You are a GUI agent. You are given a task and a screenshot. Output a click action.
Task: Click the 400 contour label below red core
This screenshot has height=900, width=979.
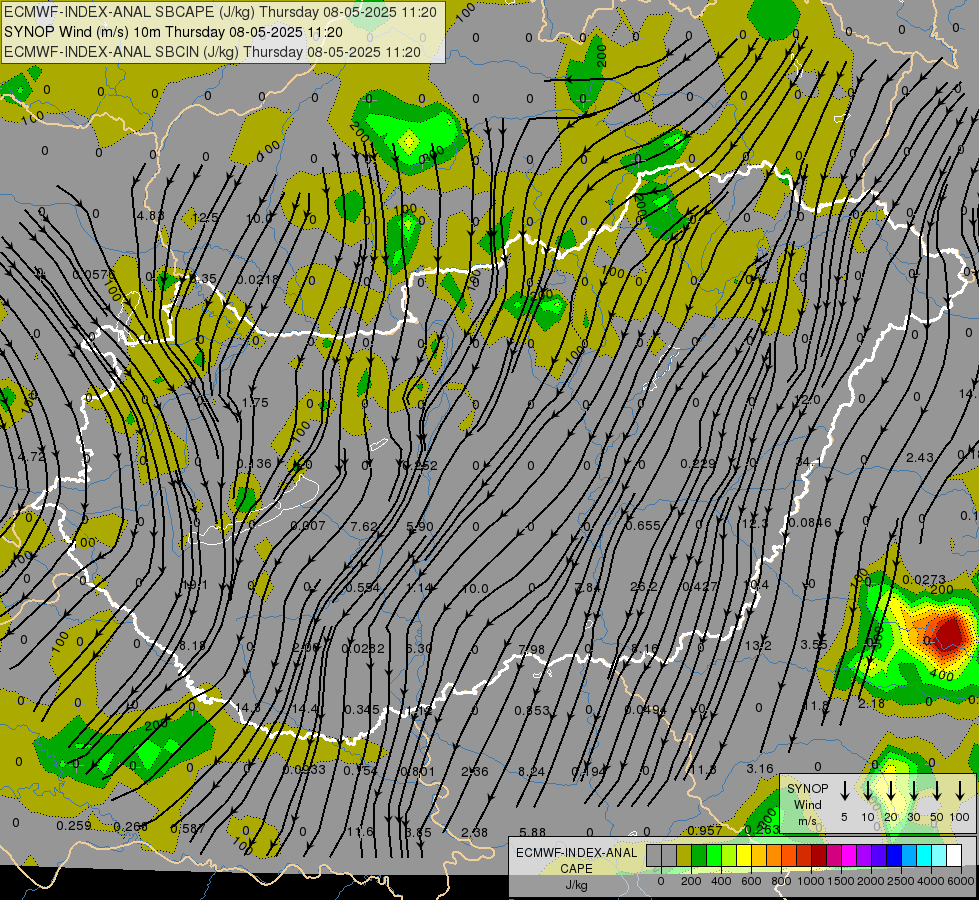[942, 675]
